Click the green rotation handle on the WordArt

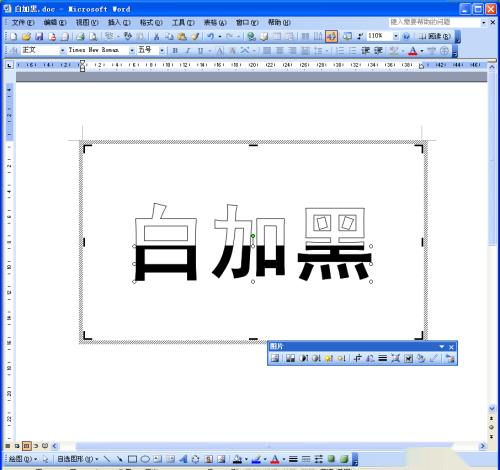253,236
